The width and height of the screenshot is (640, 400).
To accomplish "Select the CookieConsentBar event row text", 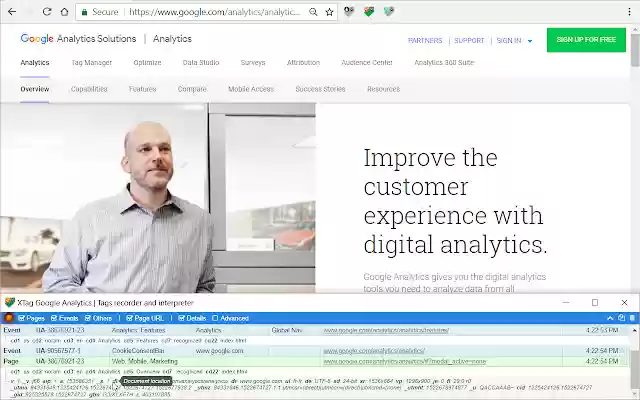I will [138, 351].
